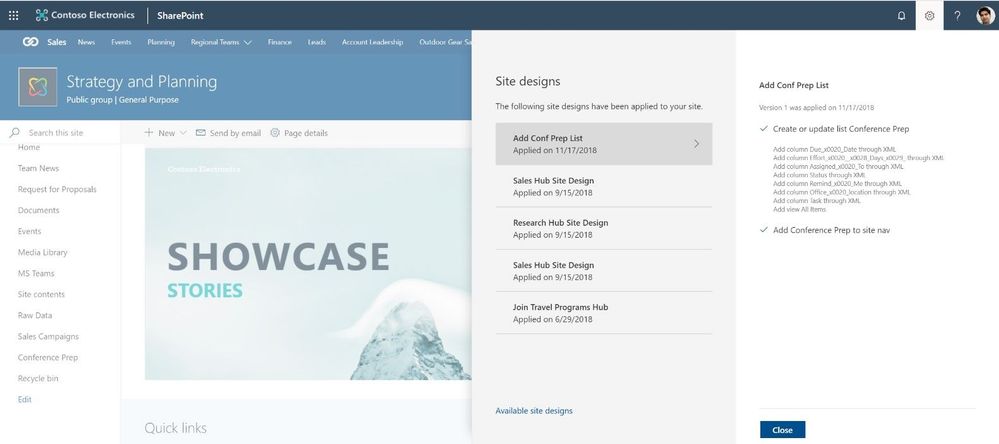Select Sales Hub Site Design under Add Conf Prep List
999x444 pixels.
click(604, 186)
